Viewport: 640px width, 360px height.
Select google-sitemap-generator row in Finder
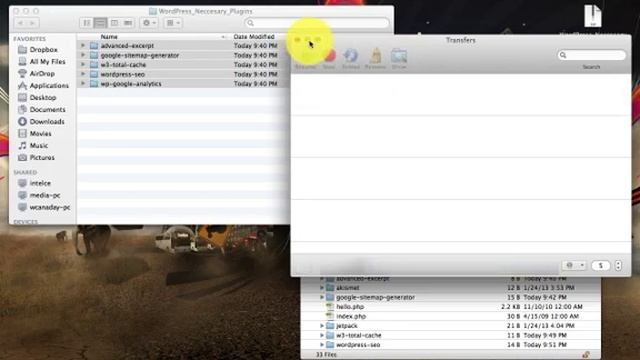(x=183, y=55)
